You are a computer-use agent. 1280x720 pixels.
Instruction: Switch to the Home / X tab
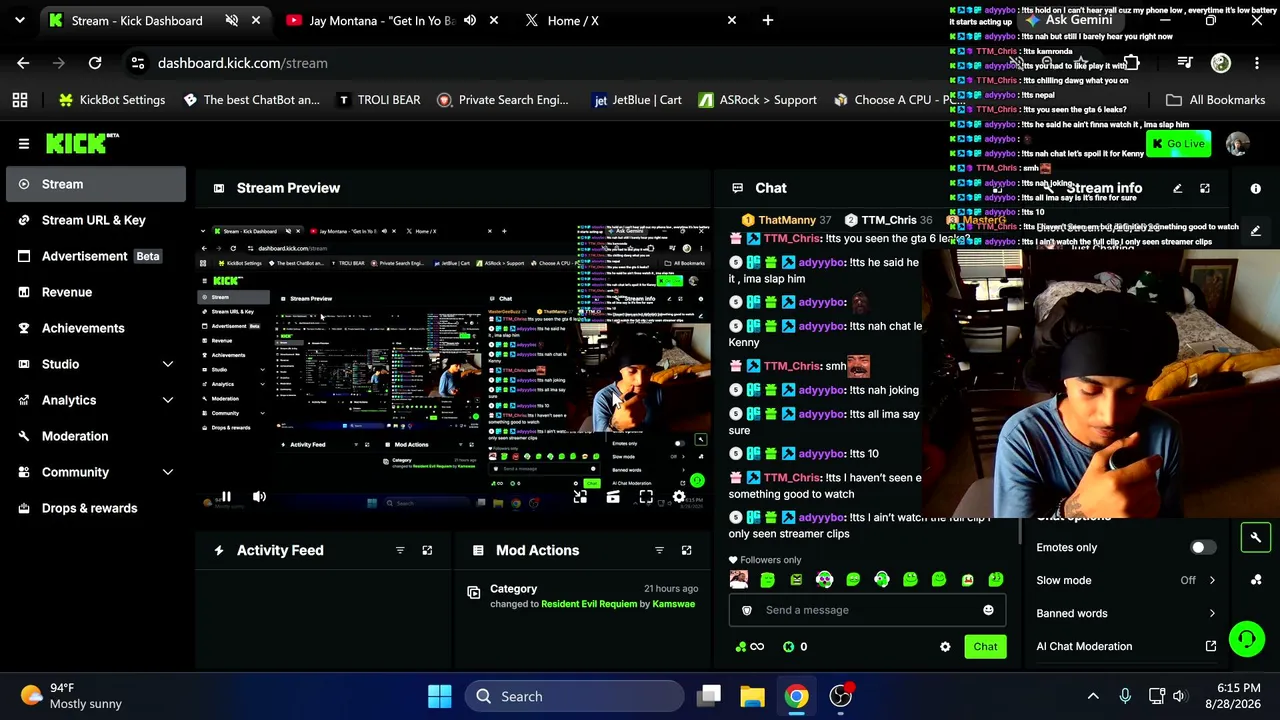tap(630, 20)
